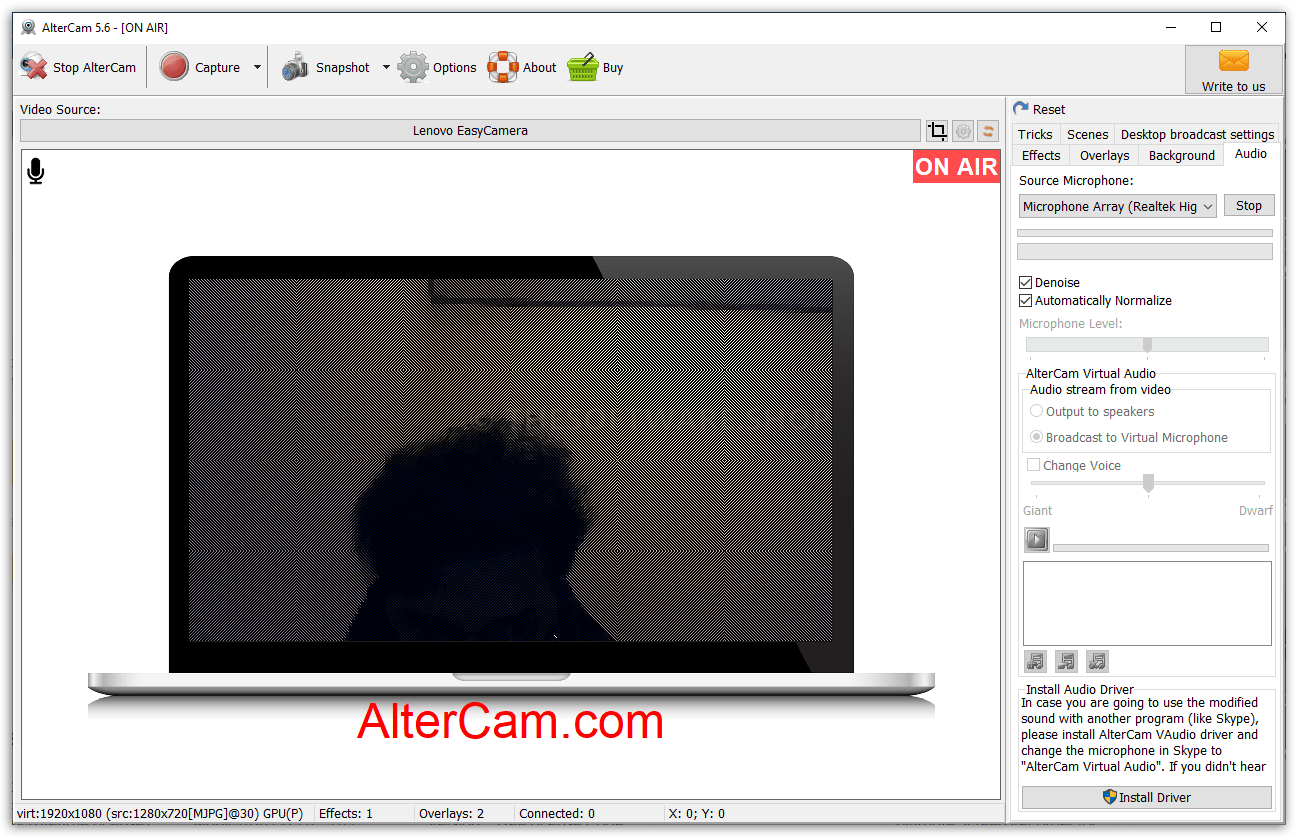
Task: Click the "Video Source:" label
Action: tap(60, 109)
